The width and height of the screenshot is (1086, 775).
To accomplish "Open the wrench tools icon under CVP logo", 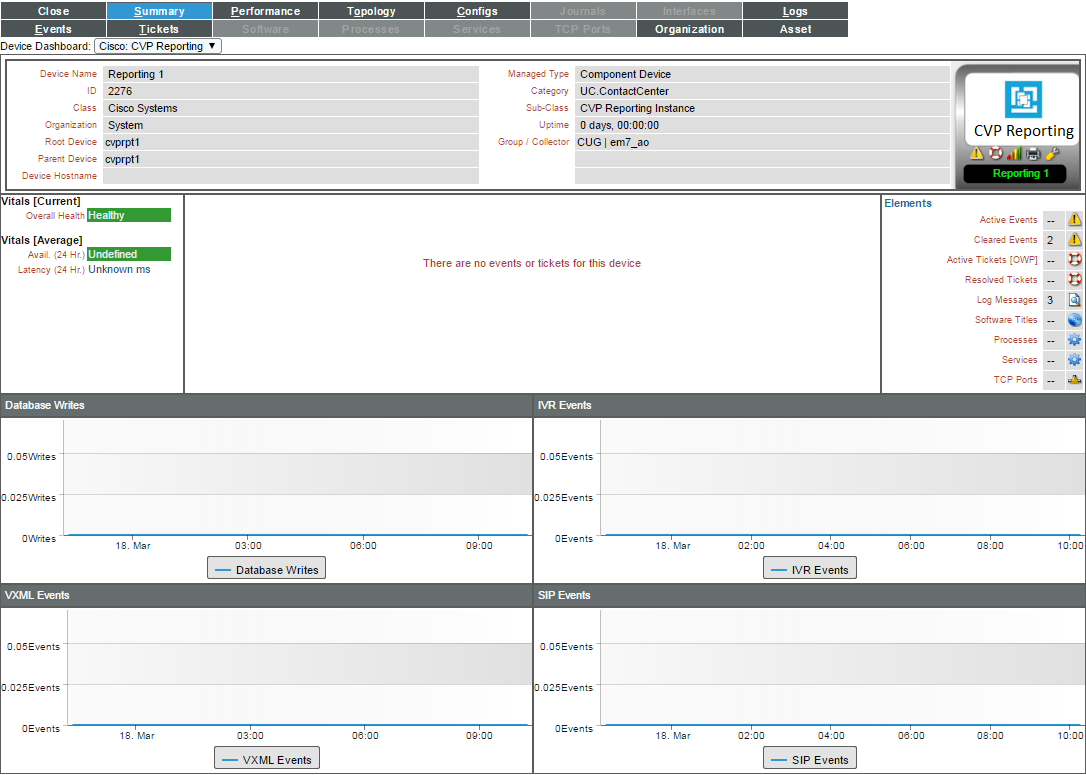I will click(1052, 154).
